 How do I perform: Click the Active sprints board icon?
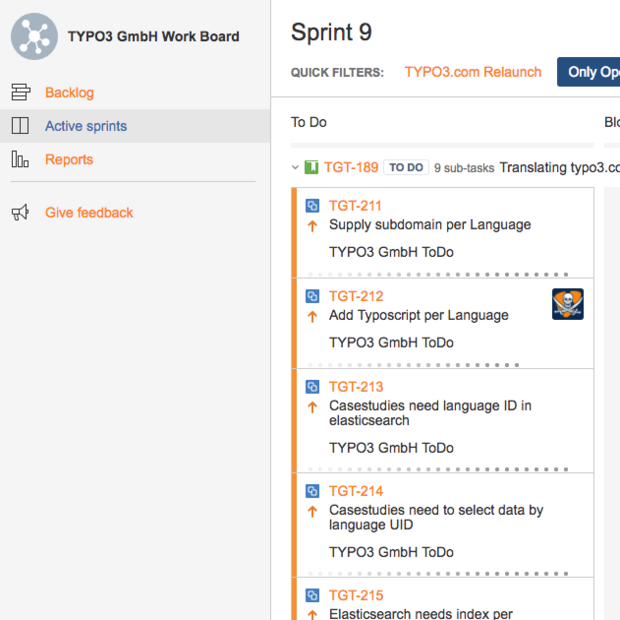pyautogui.click(x=20, y=126)
